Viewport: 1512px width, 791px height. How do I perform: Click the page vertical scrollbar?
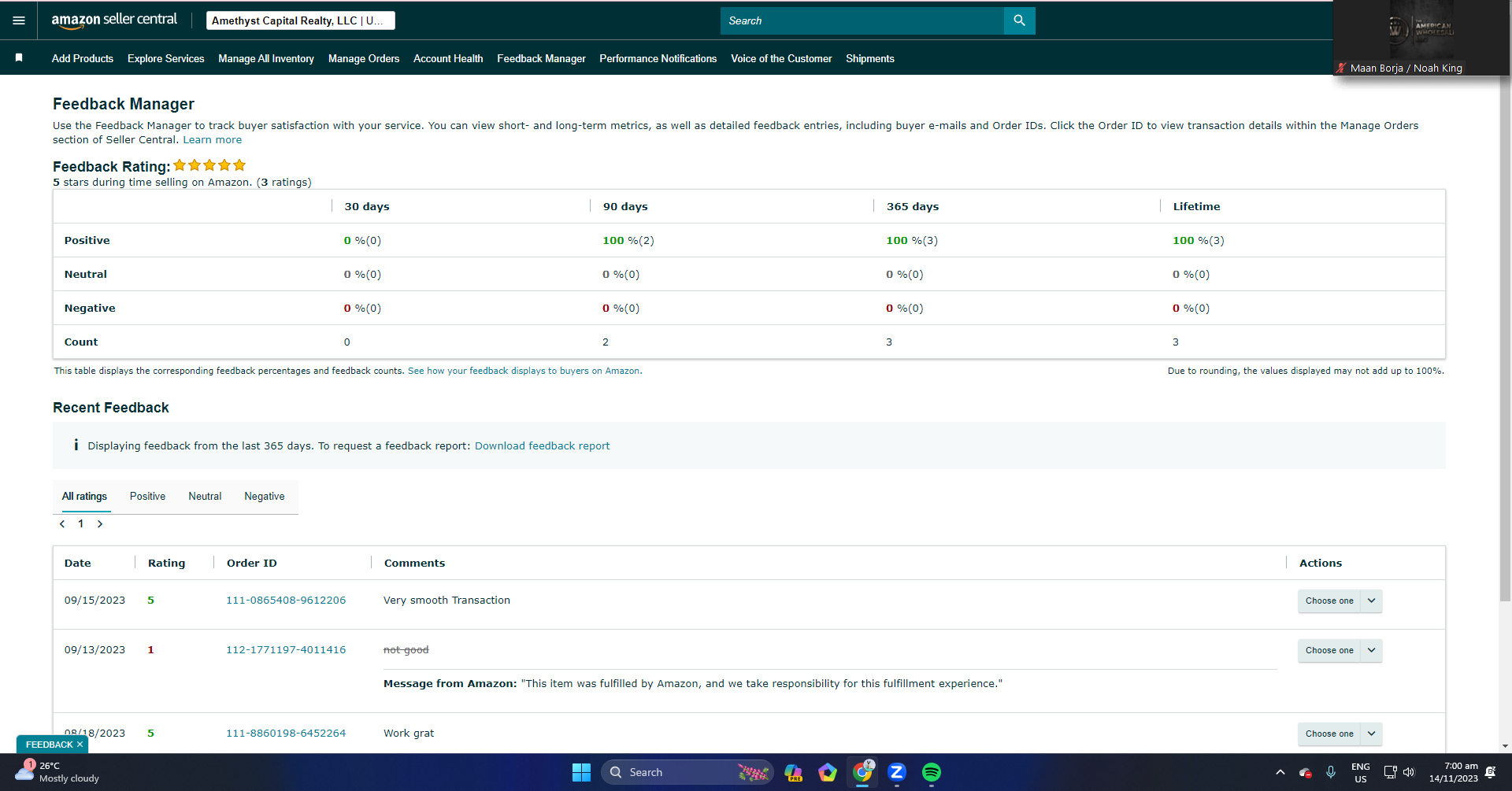1505,338
